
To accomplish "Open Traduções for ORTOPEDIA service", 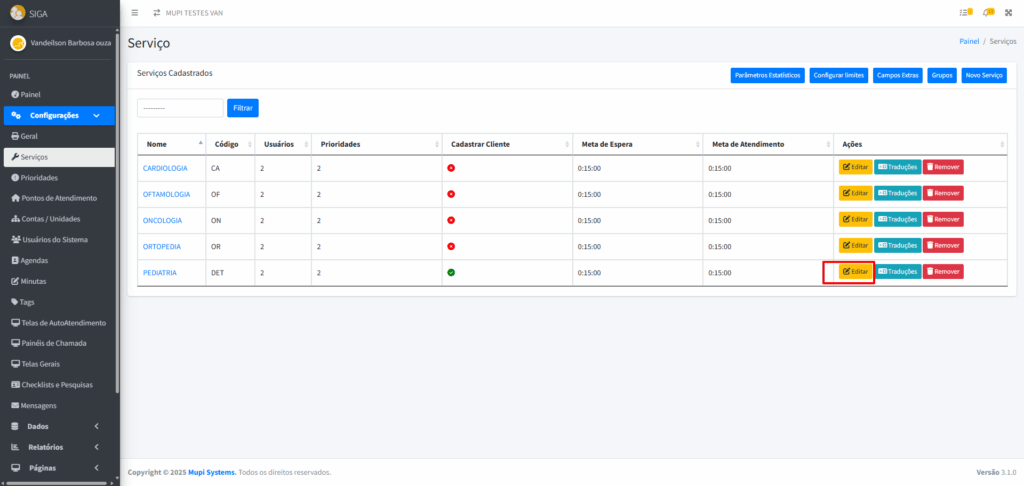I will (897, 245).
